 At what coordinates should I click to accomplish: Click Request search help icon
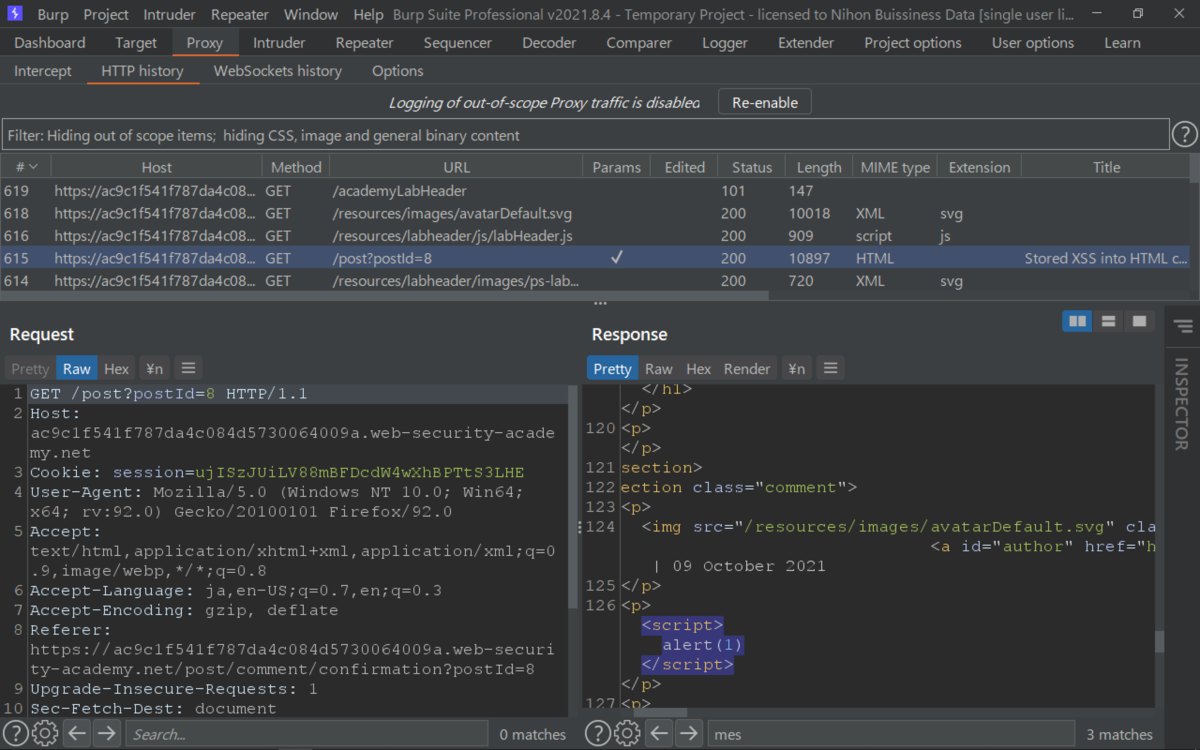pyautogui.click(x=15, y=734)
